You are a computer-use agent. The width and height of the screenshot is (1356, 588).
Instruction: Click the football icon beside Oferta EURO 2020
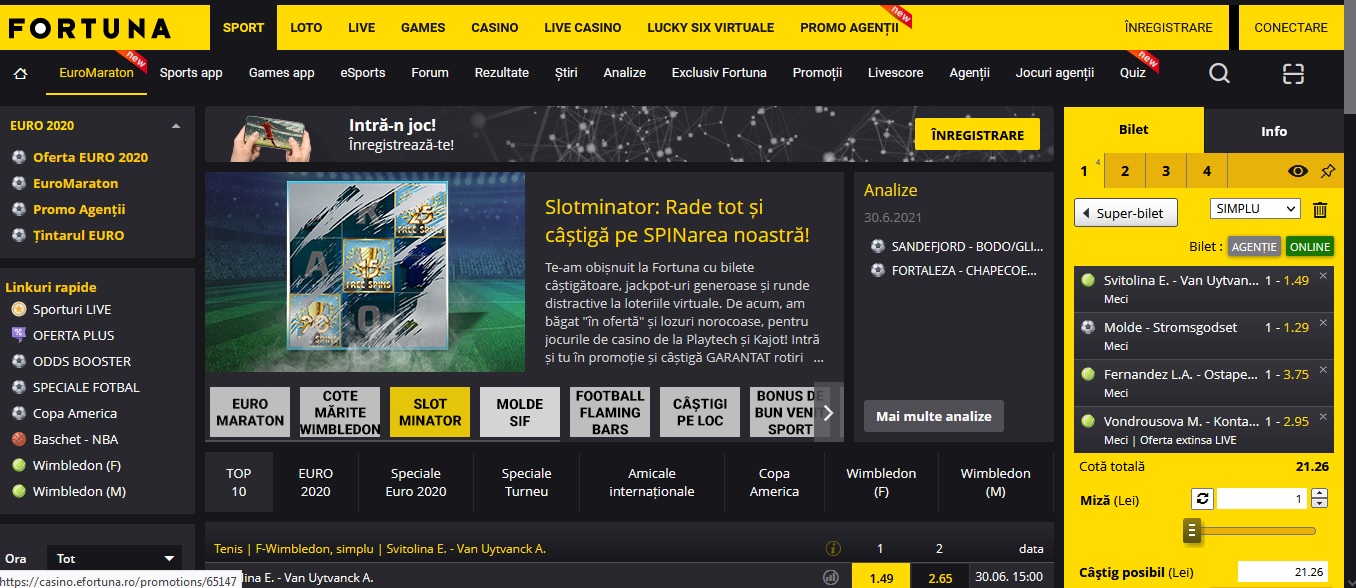coord(18,157)
